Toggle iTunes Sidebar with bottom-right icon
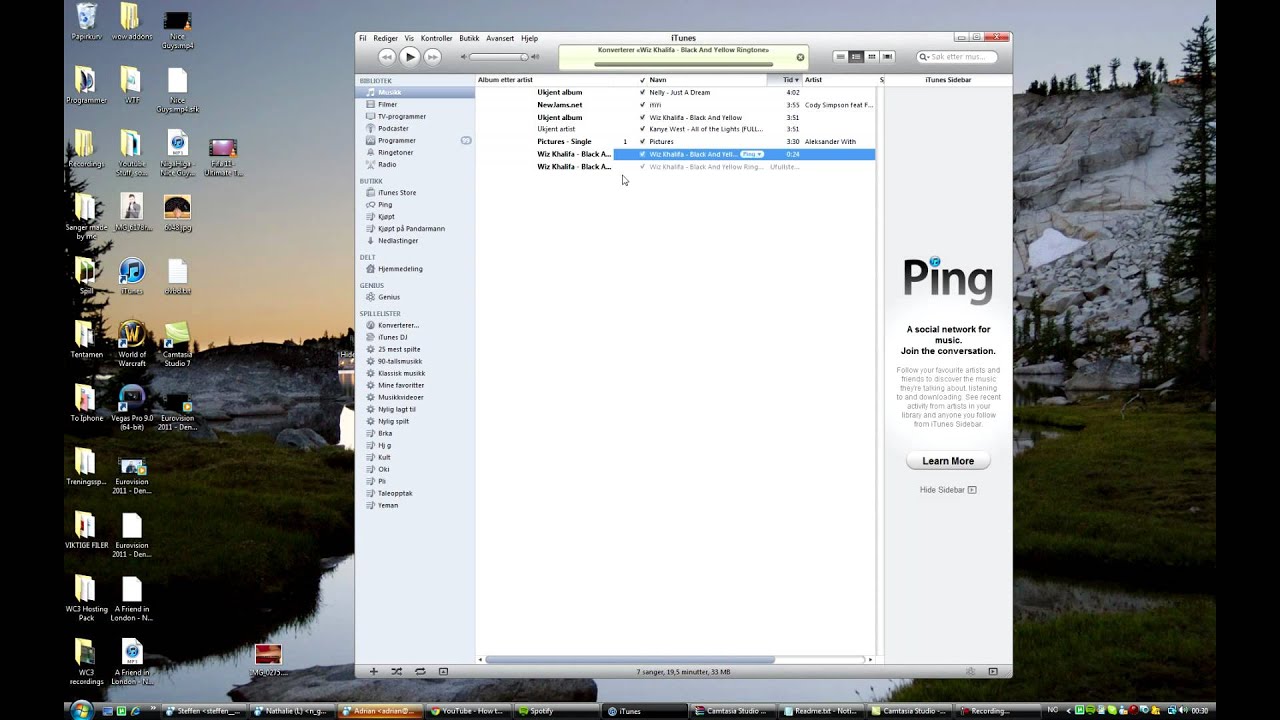Viewport: 1280px width, 720px height. point(993,671)
